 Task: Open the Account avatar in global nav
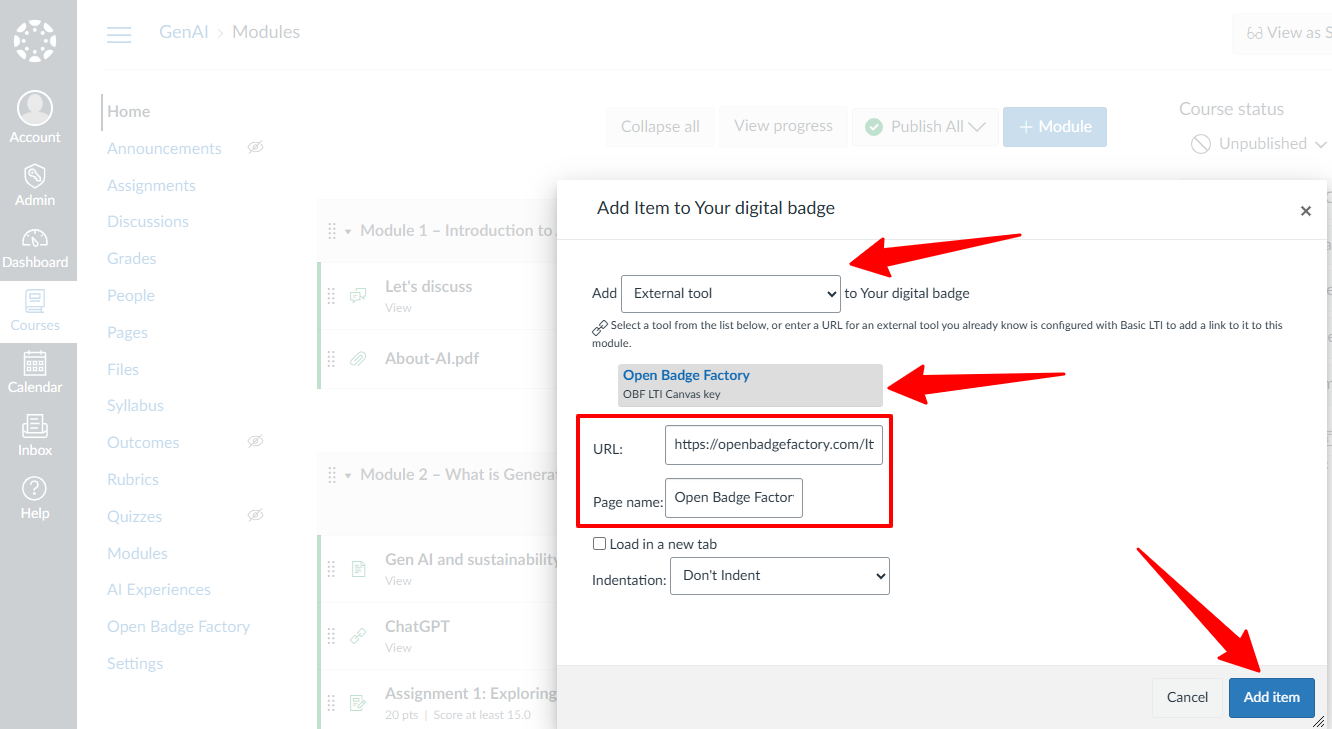tap(35, 108)
